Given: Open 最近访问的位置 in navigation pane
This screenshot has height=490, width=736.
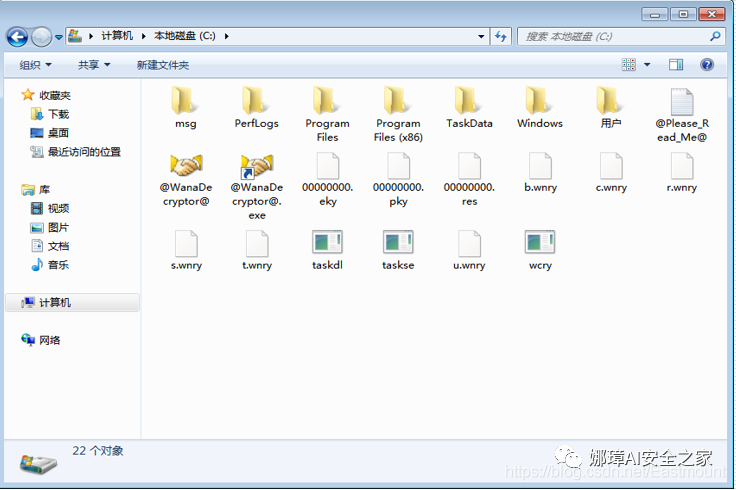Looking at the screenshot, I should coord(75,152).
